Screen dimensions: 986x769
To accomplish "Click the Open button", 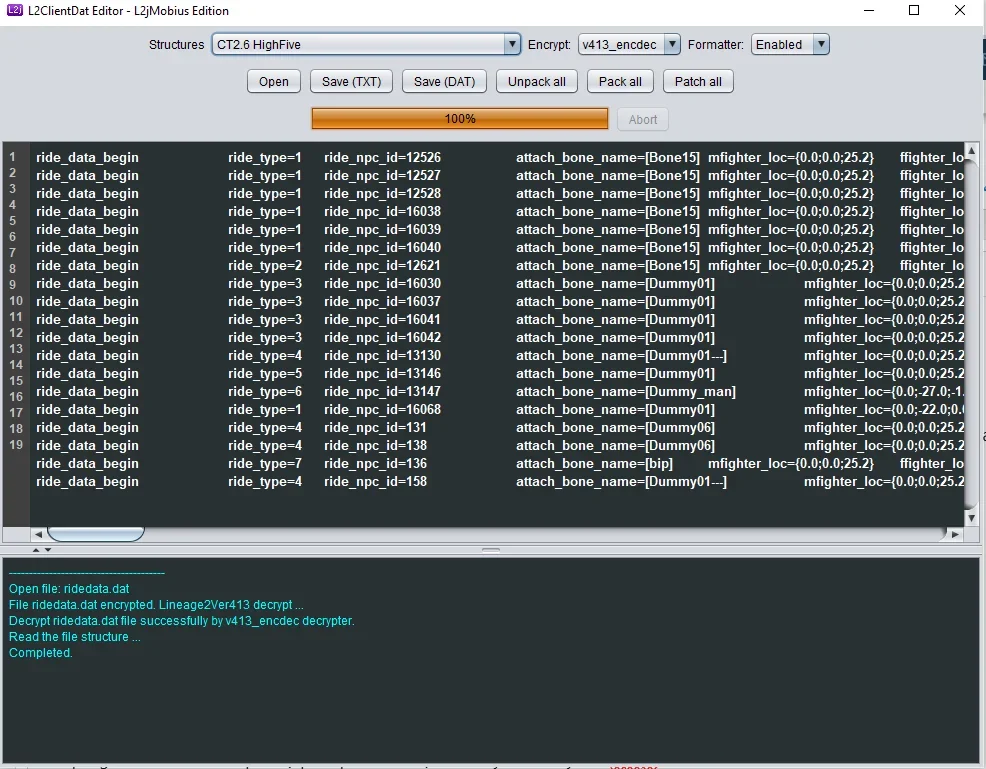I will tap(274, 82).
